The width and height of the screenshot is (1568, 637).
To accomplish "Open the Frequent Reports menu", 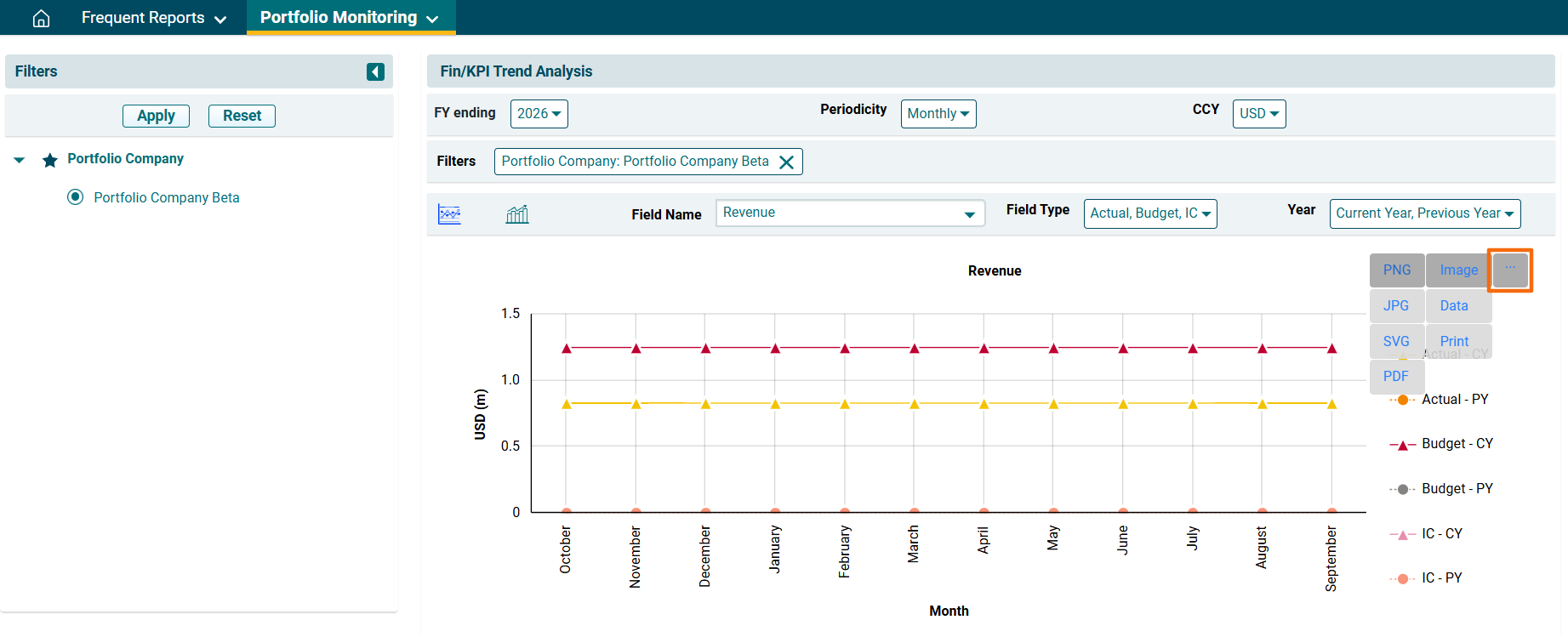I will (x=153, y=18).
